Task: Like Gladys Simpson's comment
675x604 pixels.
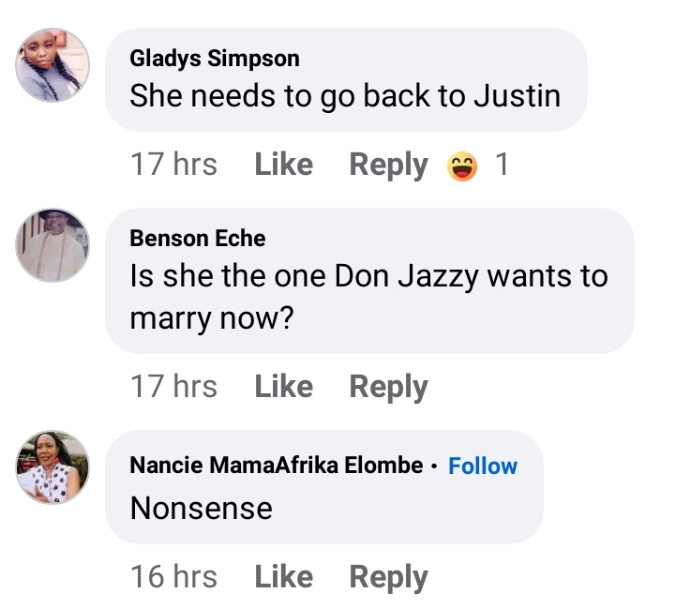Action: point(284,165)
